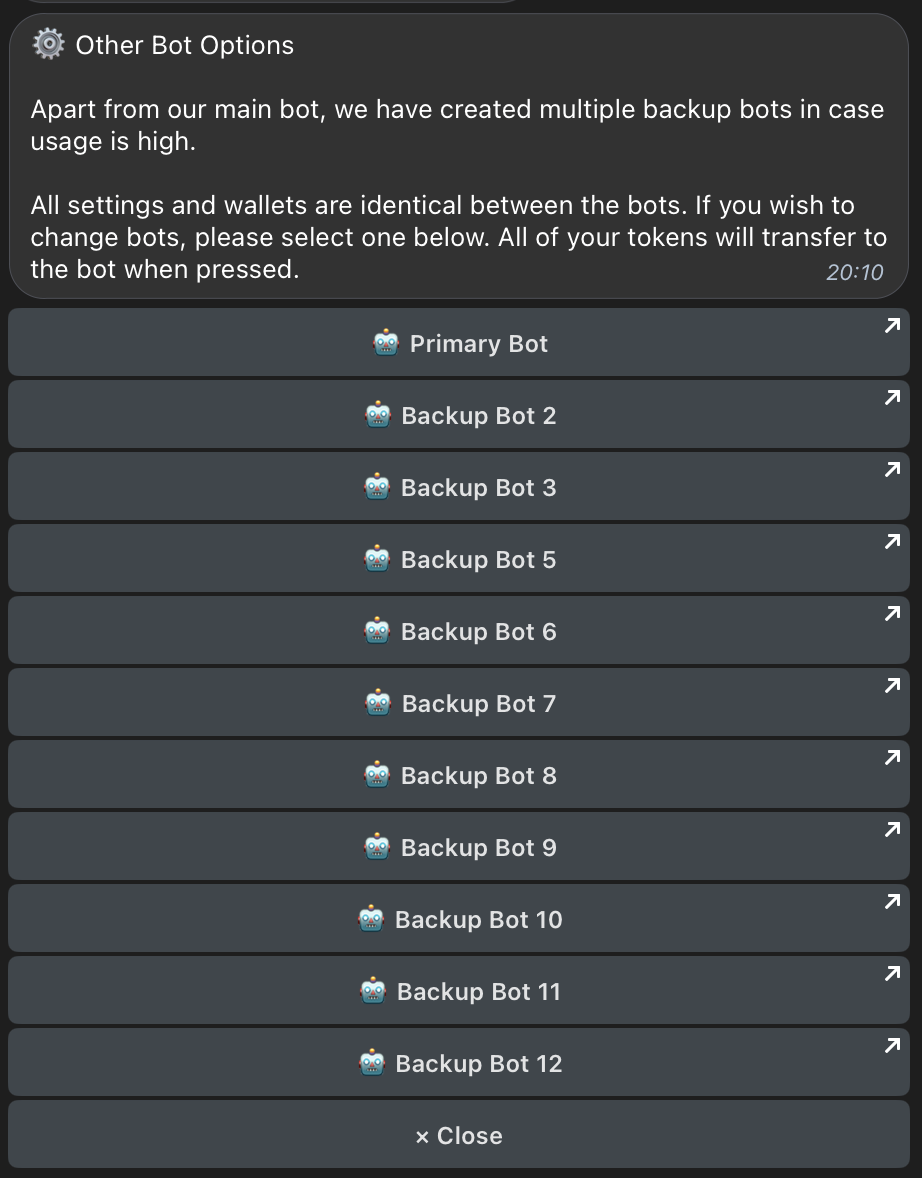Screen dimensions: 922x1178
Task: Switch to Backup Bot 12 label
Action: [x=478, y=1064]
